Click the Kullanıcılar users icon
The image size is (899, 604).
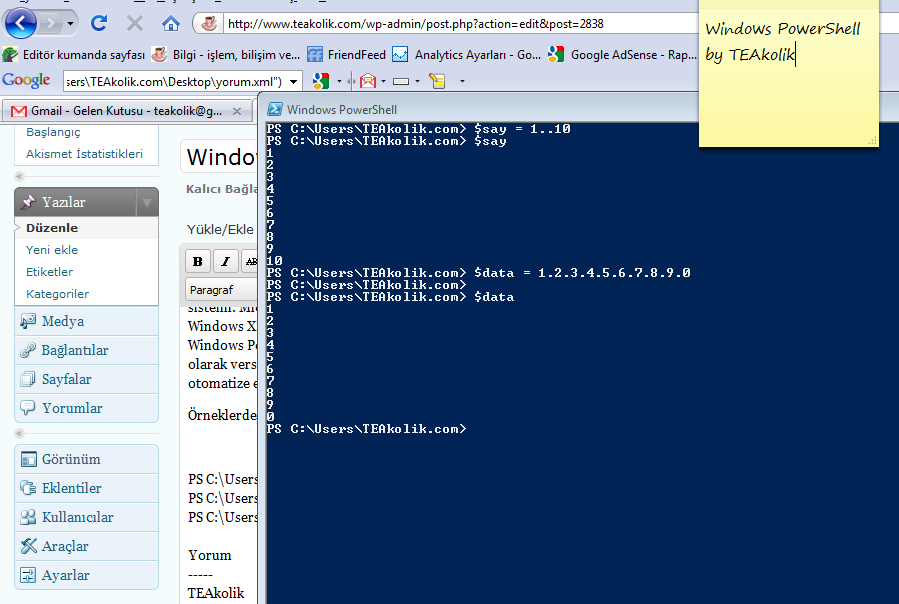coord(28,517)
